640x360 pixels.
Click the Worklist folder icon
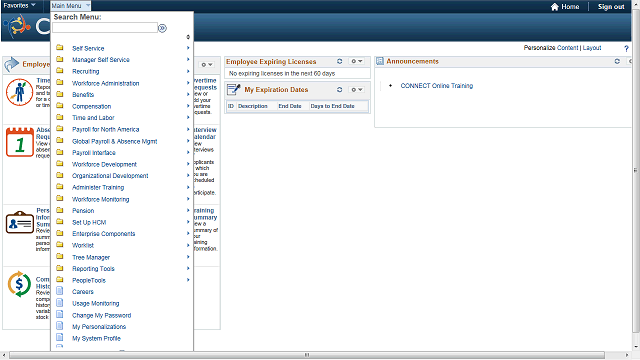60,245
